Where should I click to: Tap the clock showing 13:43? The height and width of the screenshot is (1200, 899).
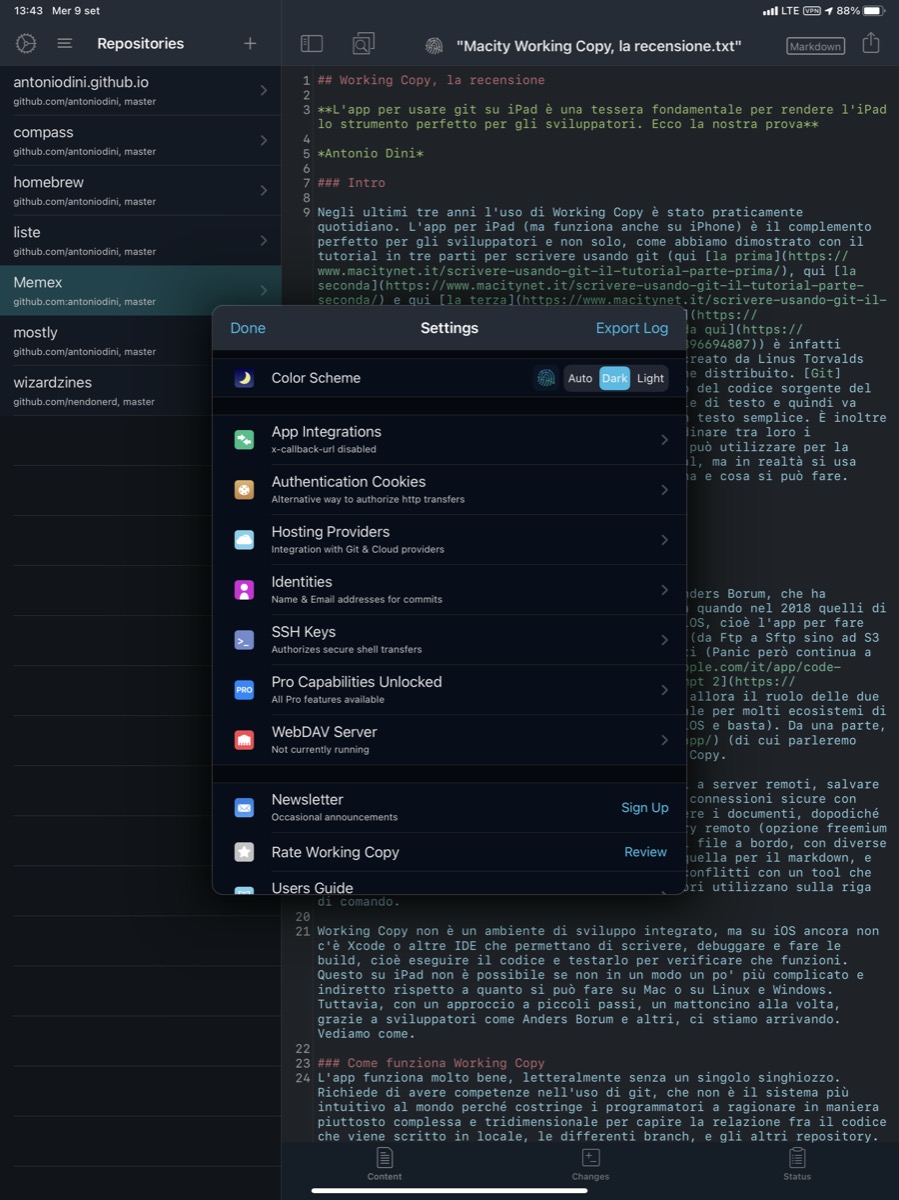pos(29,10)
